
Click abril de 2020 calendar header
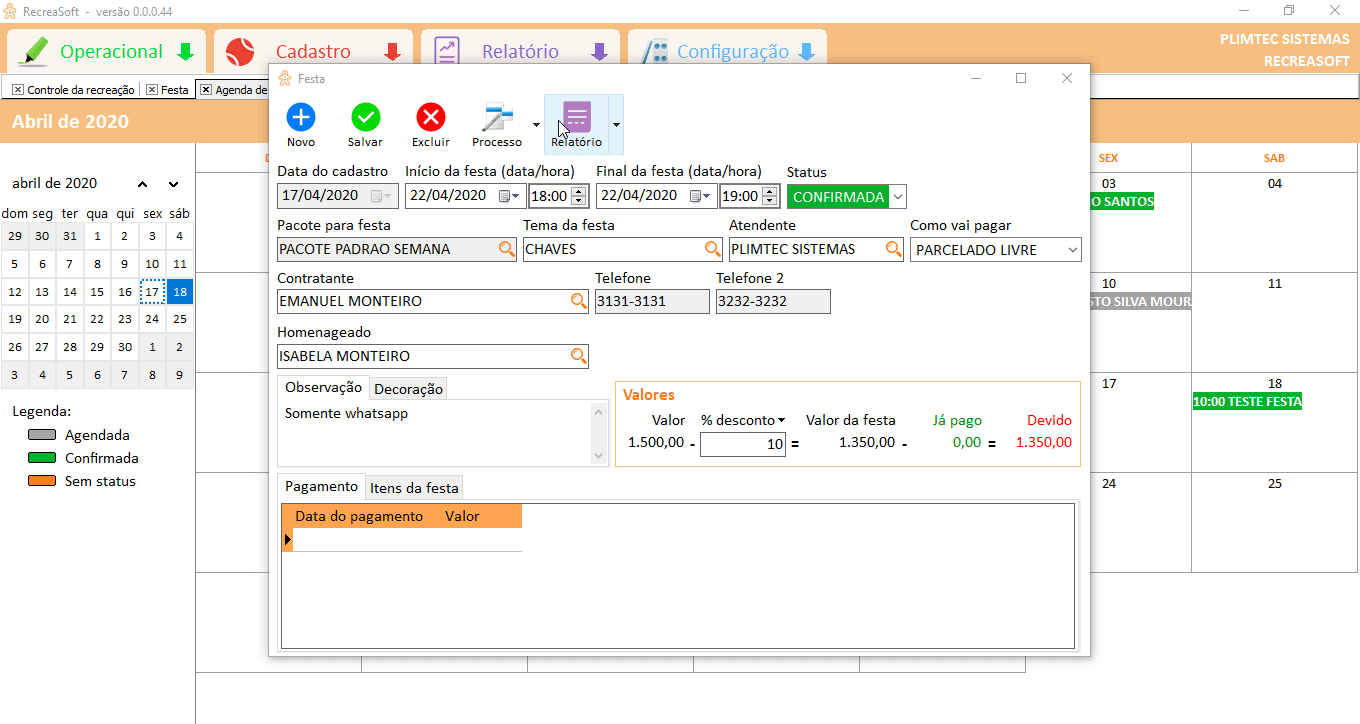click(55, 183)
